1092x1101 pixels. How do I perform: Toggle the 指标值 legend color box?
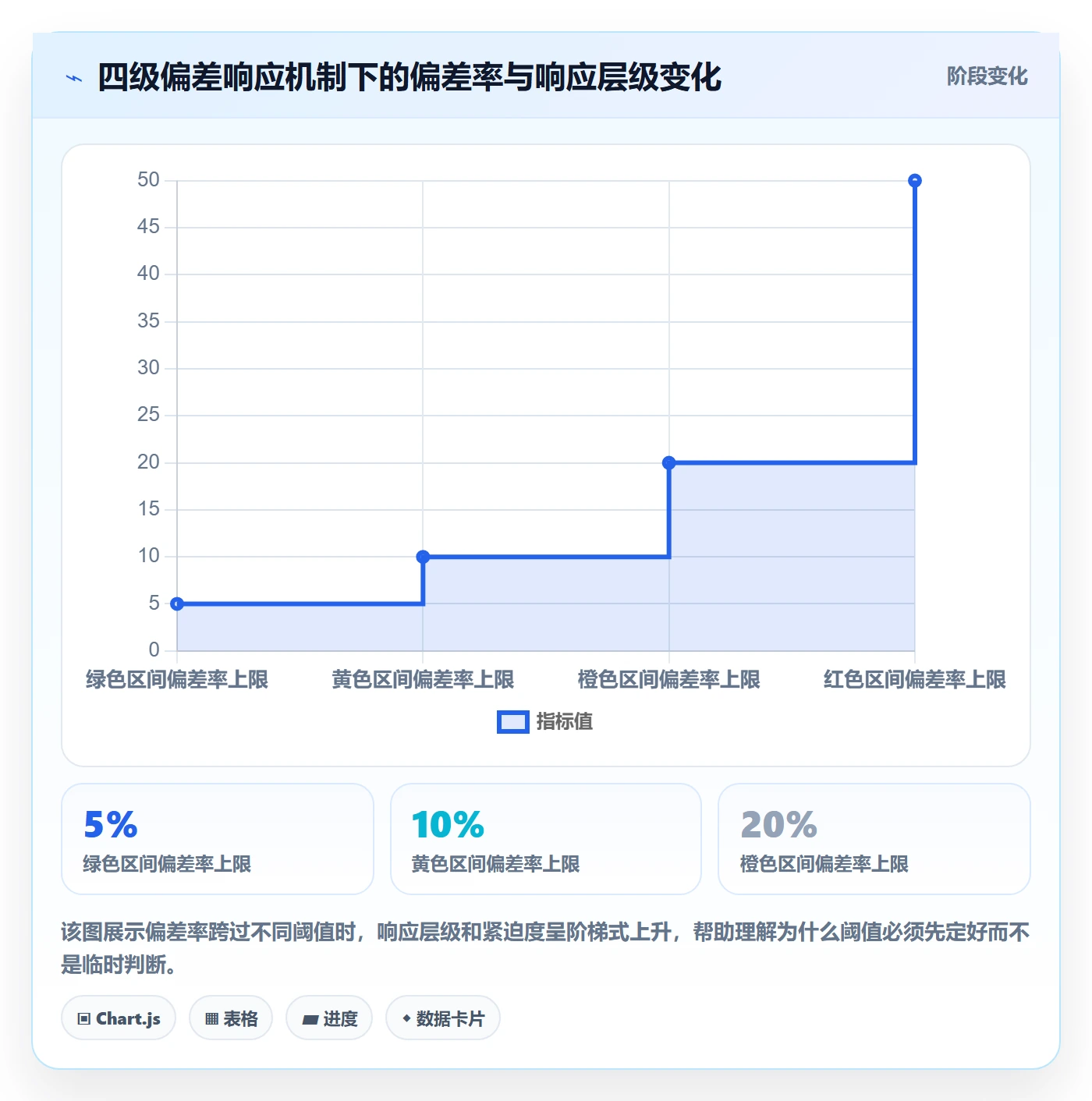click(x=513, y=722)
